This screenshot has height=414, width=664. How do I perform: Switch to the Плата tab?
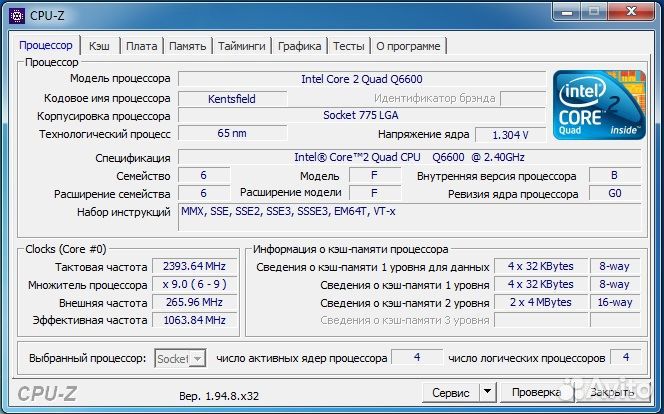click(141, 46)
